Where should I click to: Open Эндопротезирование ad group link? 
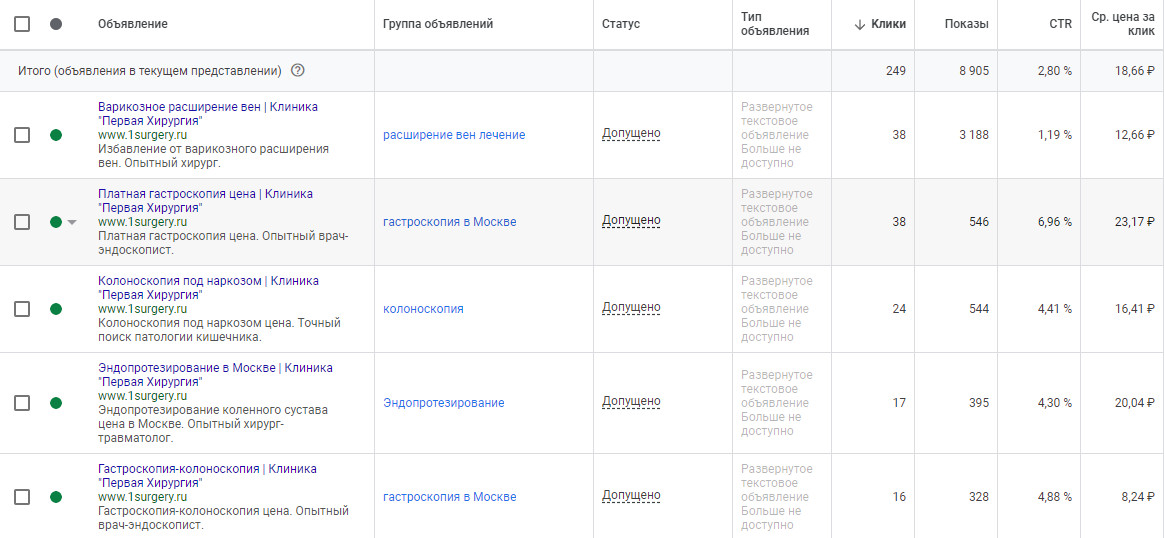point(443,403)
